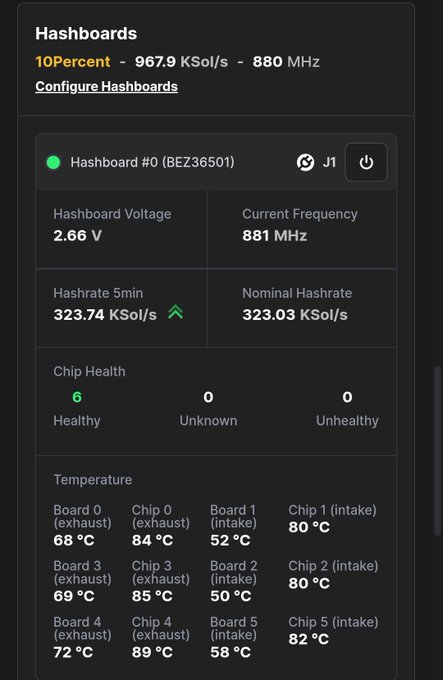Click the Current Frequency value 881 MHz

pyautogui.click(x=274, y=235)
